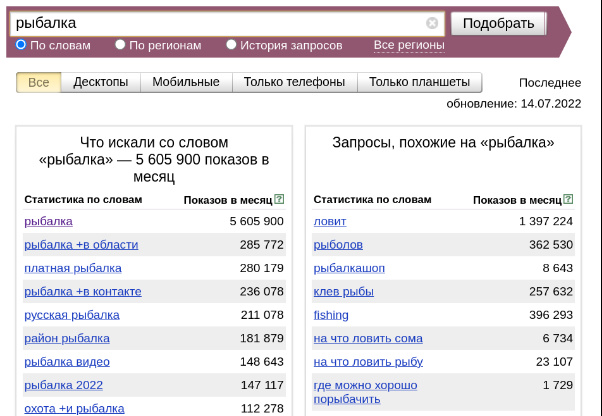Screen dimensions: 602x416
Task: Choose the 'Все' devices tab
Action: point(38,83)
